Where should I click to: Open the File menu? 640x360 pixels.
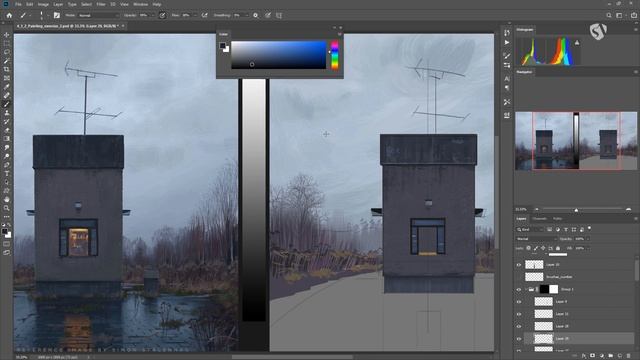click(18, 4)
